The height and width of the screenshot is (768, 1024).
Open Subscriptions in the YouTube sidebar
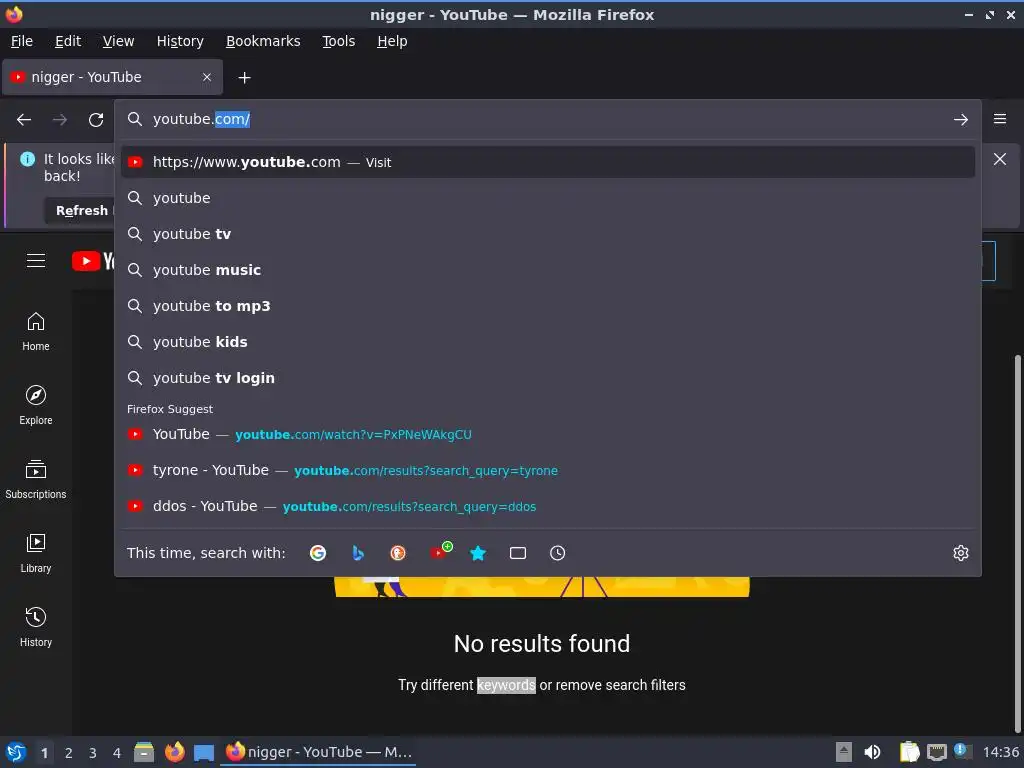(36, 480)
